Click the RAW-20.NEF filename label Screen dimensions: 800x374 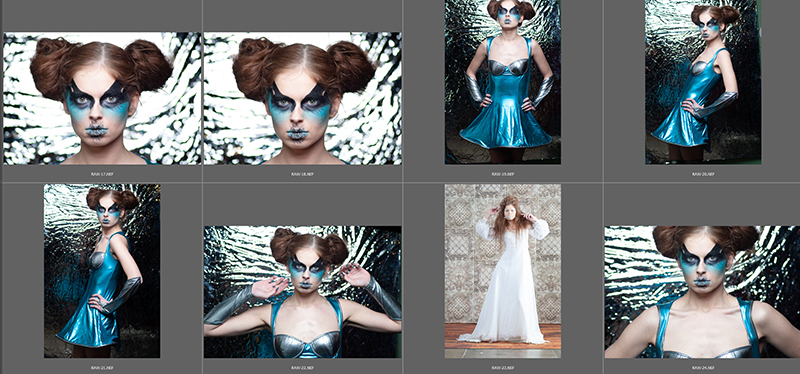click(703, 174)
